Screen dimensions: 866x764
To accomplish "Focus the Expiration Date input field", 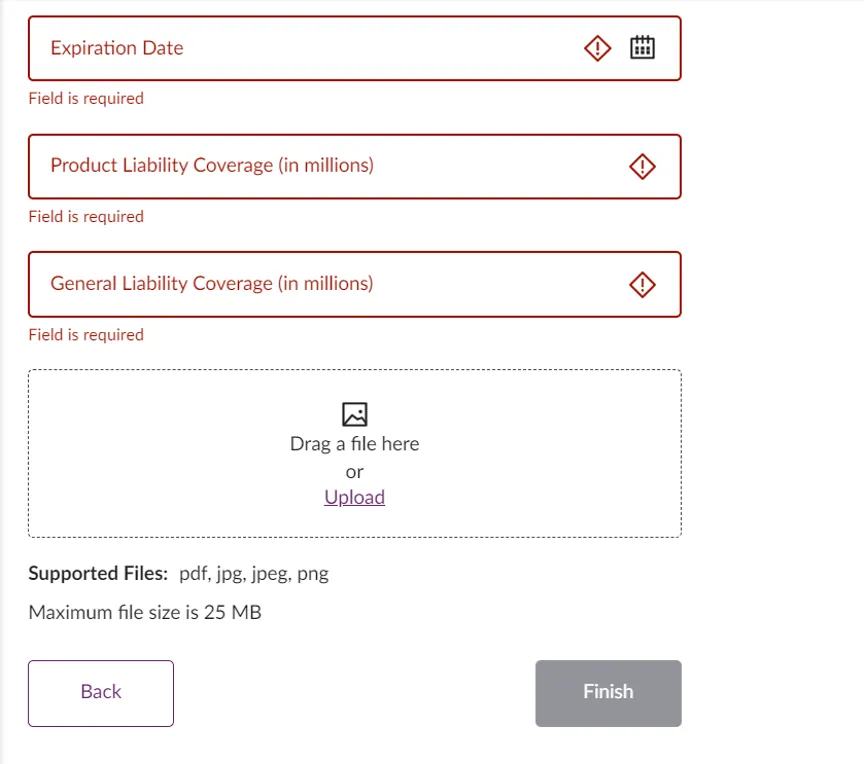I will (x=300, y=48).
